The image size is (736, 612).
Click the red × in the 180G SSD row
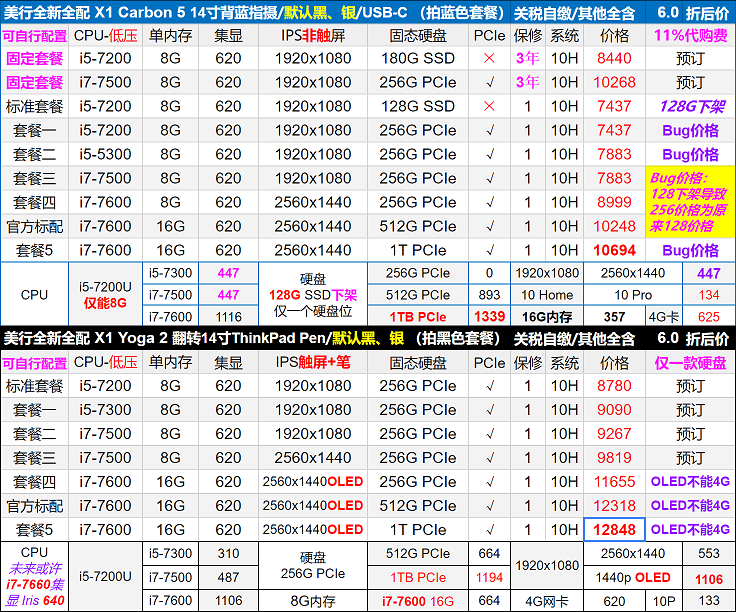point(489,58)
